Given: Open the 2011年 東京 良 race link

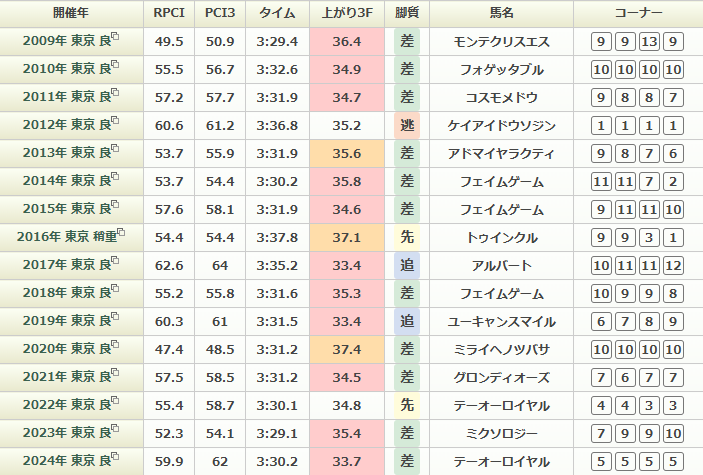Looking at the screenshot, I should [x=64, y=98].
